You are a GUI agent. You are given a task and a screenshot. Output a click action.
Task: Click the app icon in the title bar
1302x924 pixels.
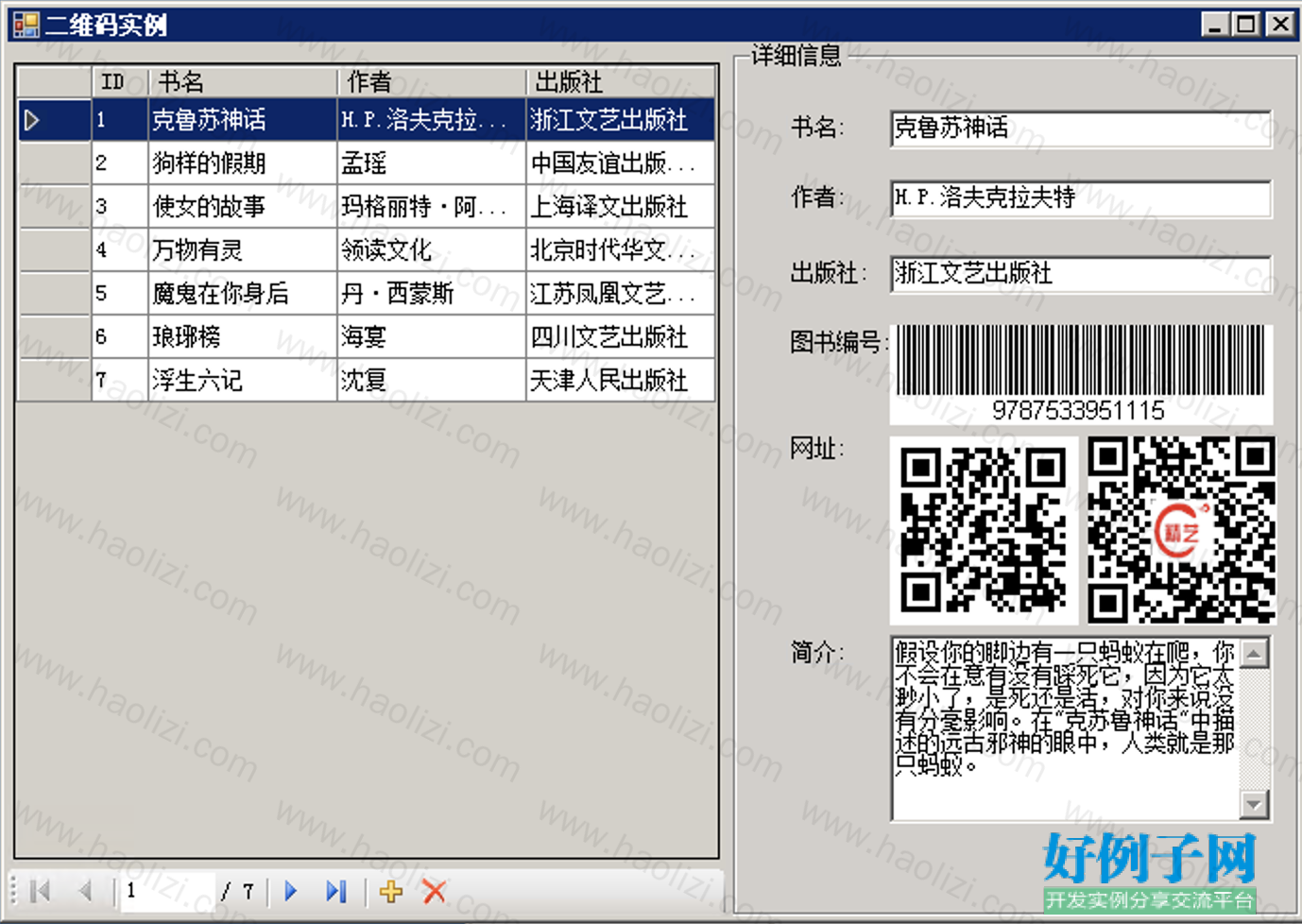tap(26, 25)
